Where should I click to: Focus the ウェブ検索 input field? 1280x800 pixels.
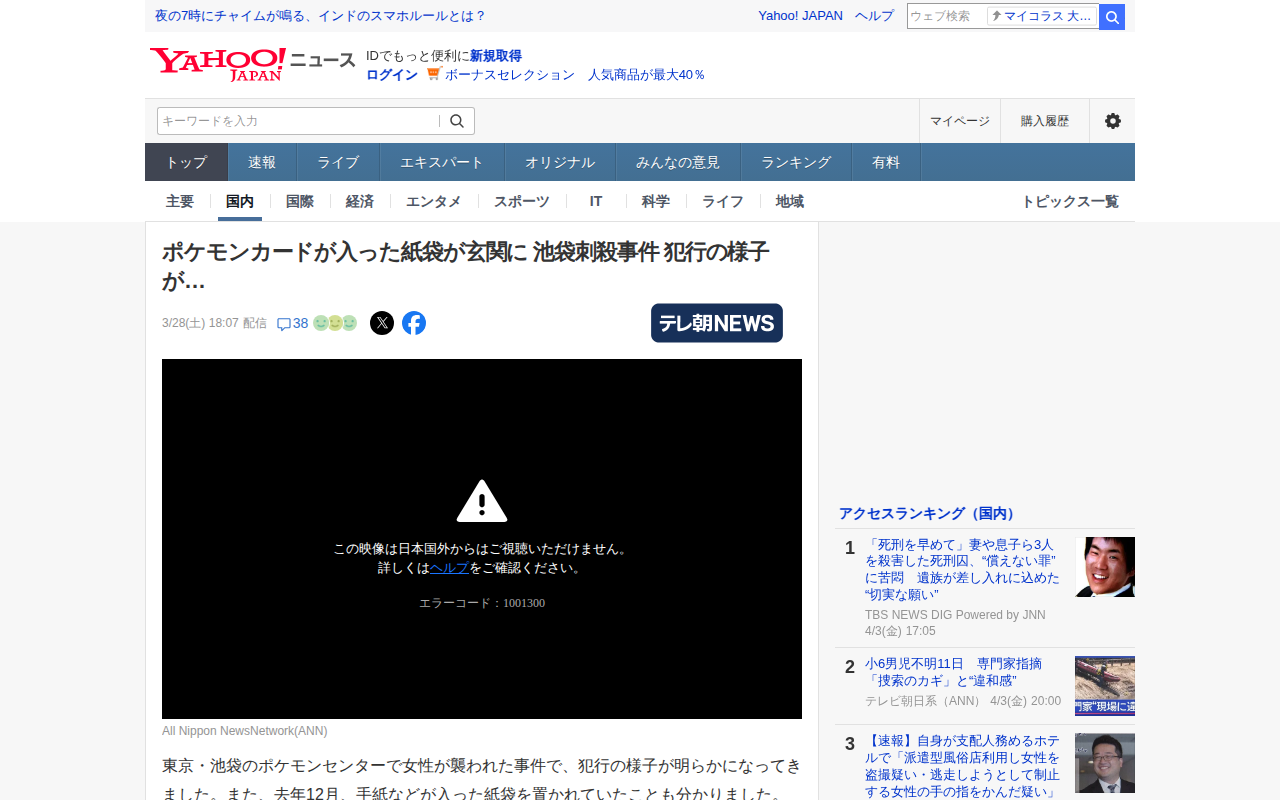(946, 16)
